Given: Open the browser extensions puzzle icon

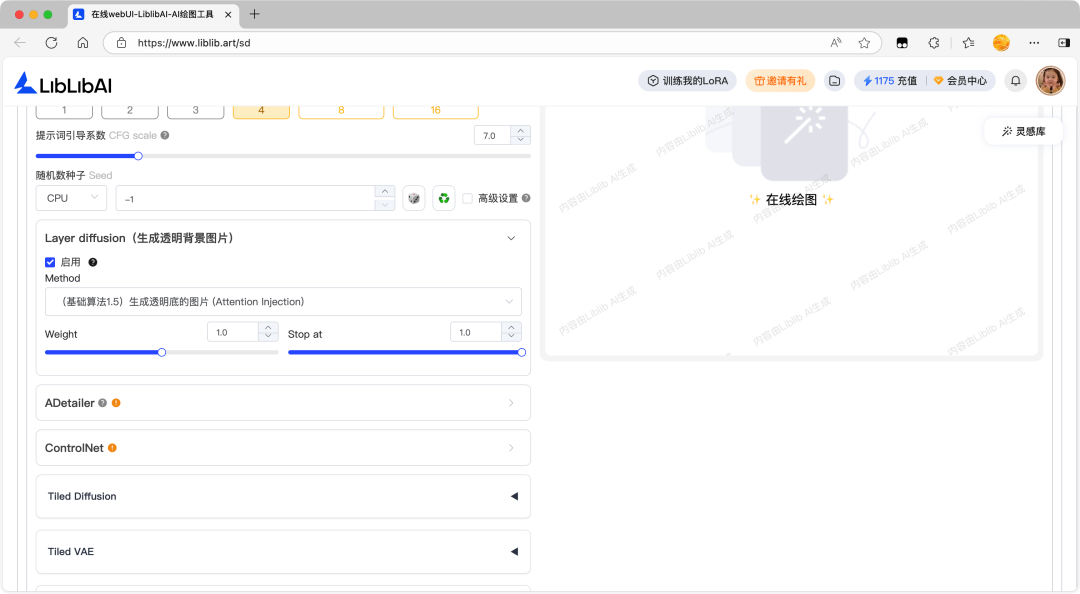Looking at the screenshot, I should click(933, 43).
